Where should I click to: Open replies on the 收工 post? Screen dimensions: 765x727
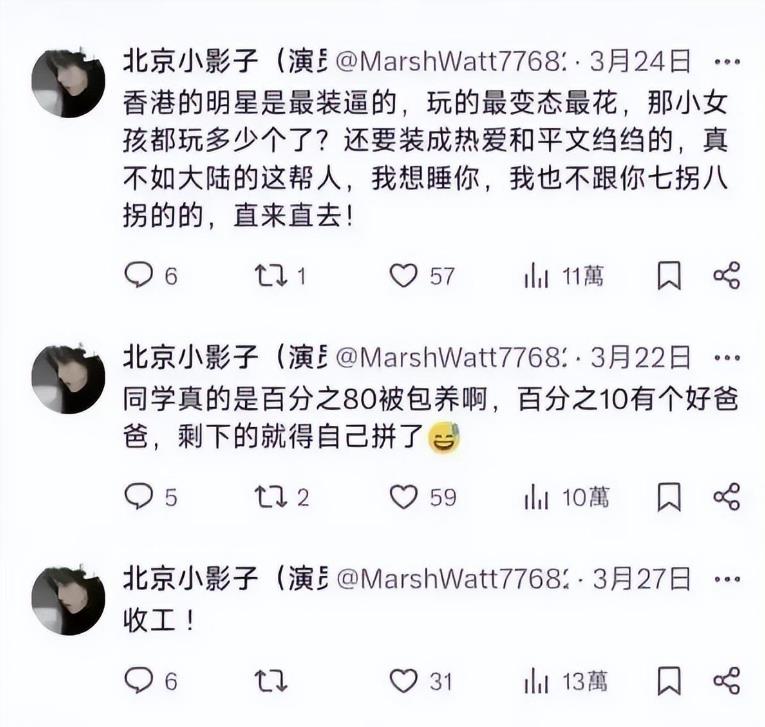(151, 680)
